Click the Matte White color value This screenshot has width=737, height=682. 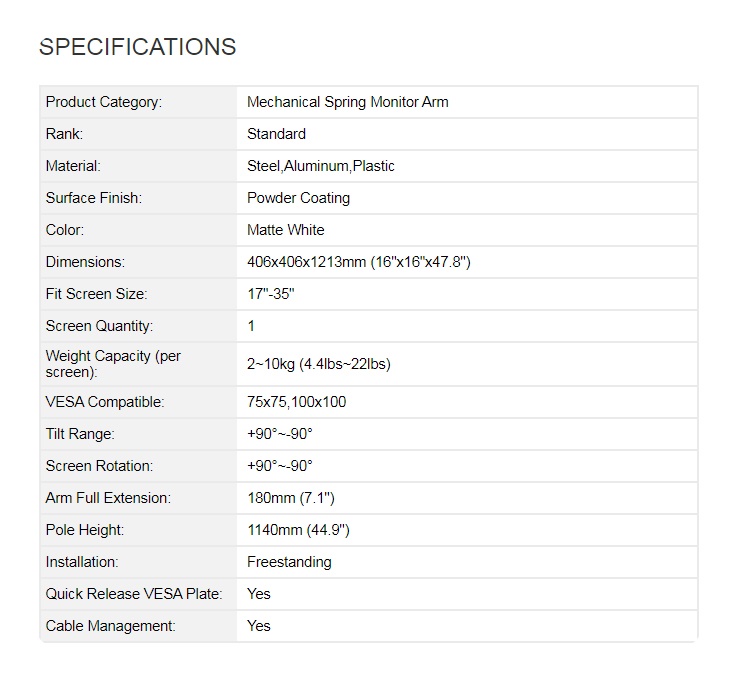pyautogui.click(x=286, y=230)
